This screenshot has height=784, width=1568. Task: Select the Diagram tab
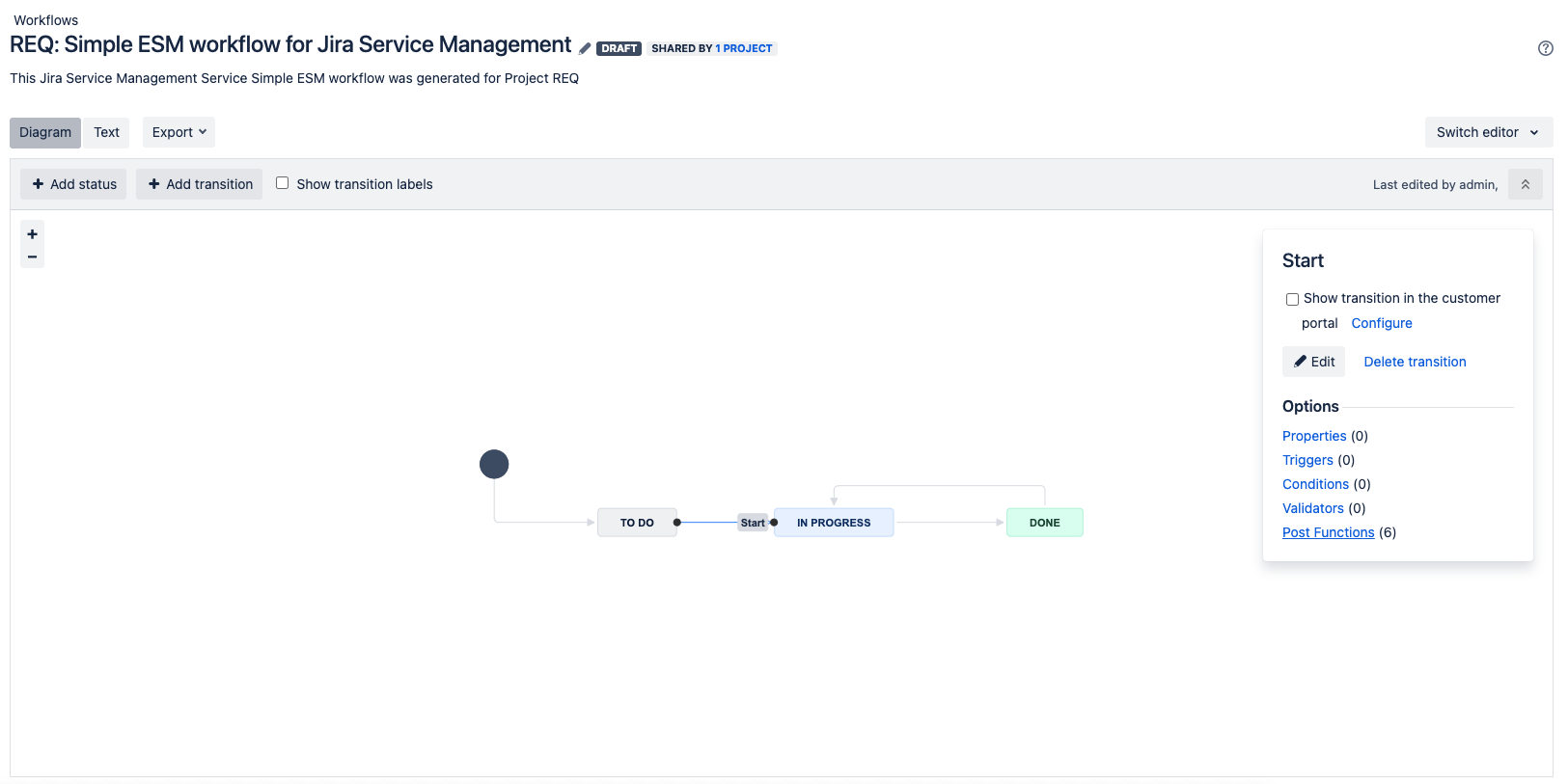[45, 132]
